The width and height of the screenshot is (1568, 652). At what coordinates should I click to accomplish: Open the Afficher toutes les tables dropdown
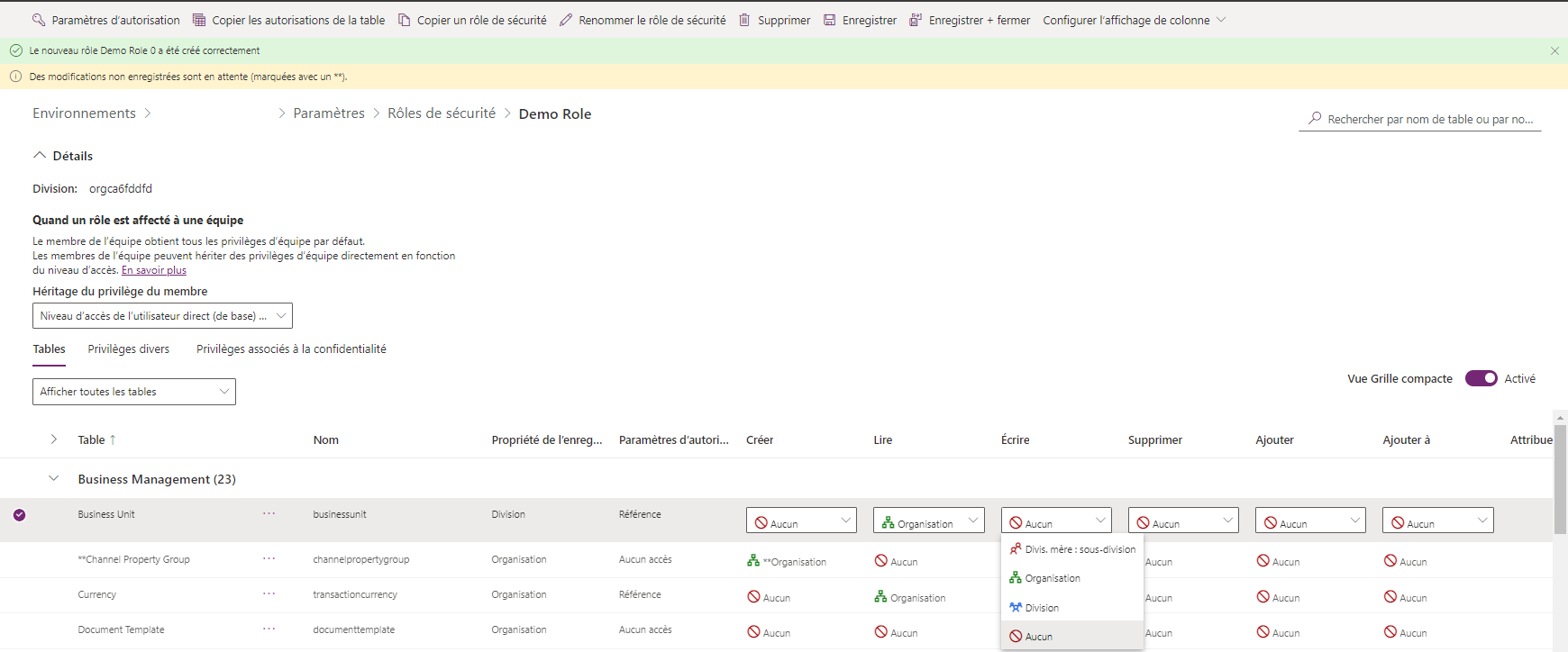(x=134, y=392)
